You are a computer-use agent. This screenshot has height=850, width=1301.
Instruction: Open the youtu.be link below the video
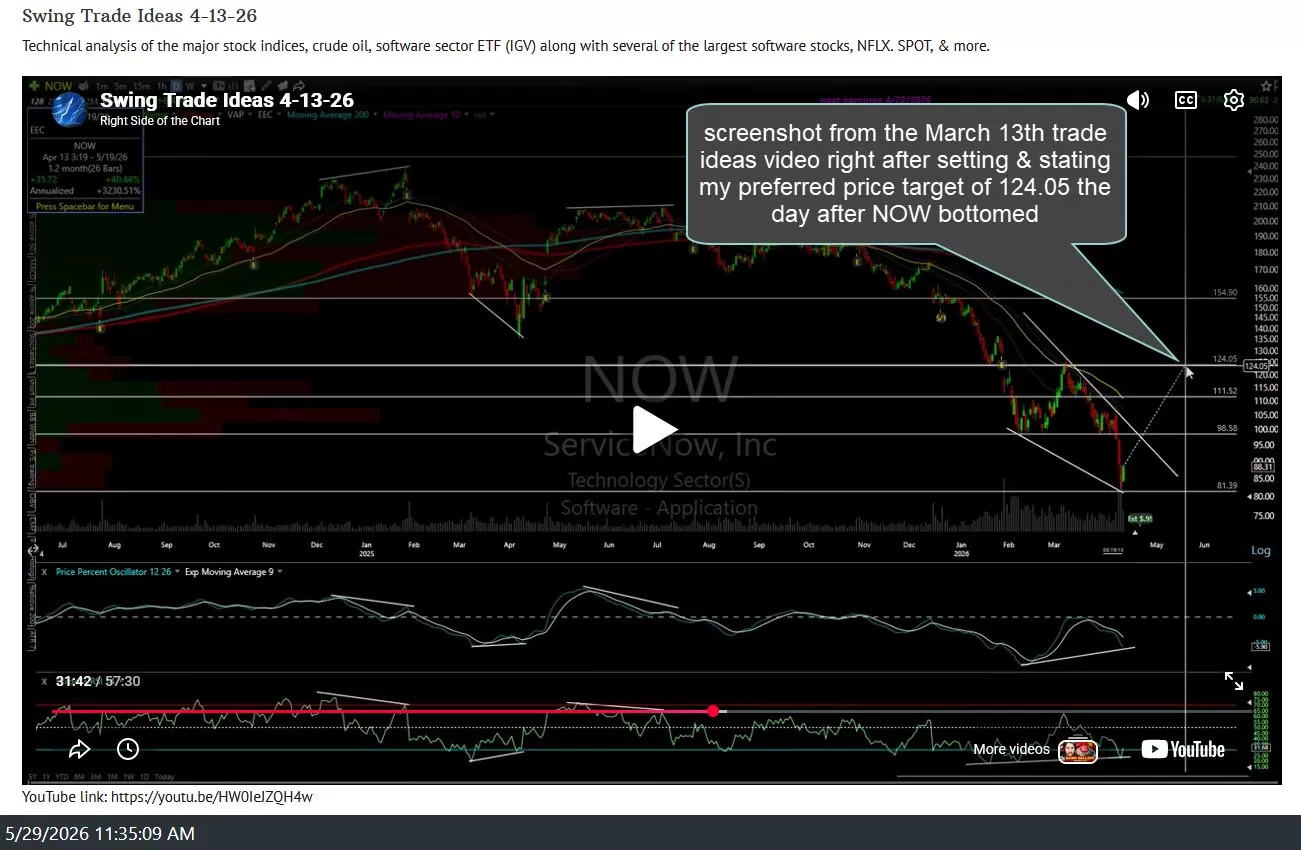click(x=211, y=797)
